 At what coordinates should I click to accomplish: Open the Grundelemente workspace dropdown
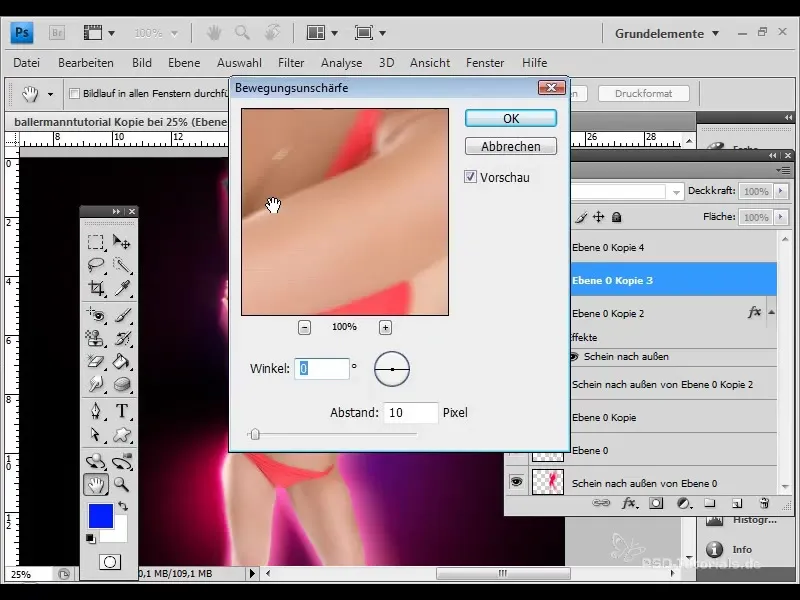(667, 34)
